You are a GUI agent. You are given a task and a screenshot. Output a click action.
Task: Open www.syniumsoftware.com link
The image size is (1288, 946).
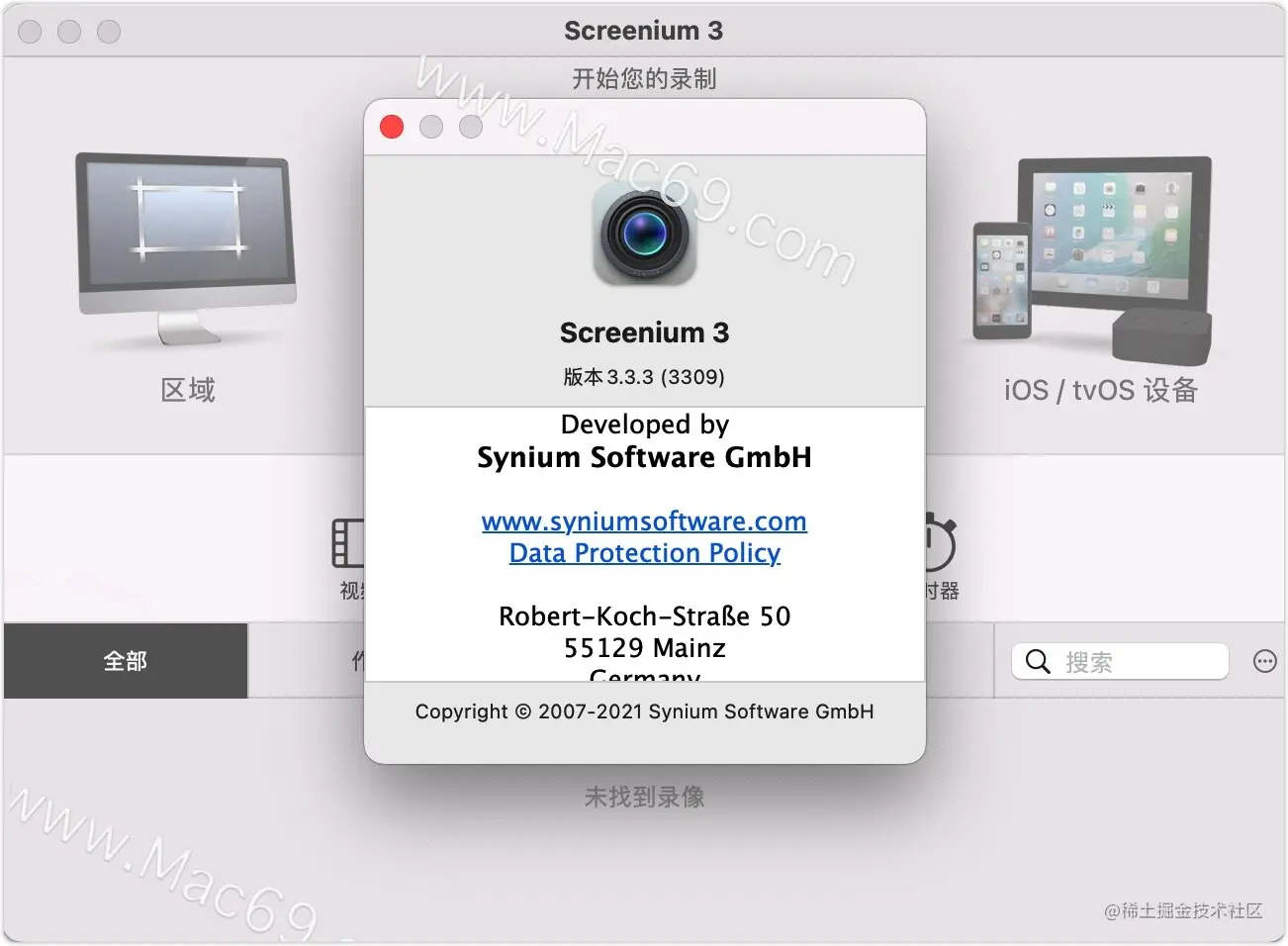[x=644, y=521]
